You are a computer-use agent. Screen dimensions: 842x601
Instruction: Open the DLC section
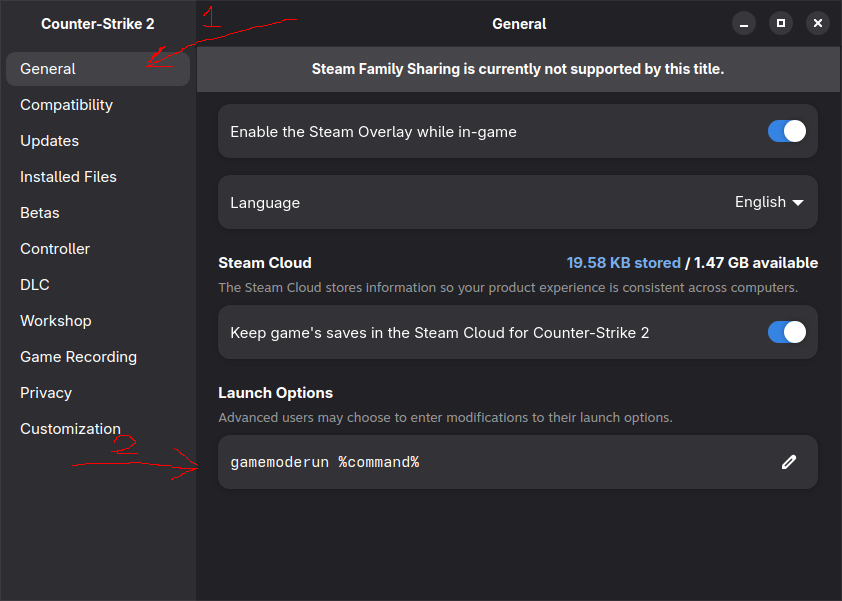34,285
